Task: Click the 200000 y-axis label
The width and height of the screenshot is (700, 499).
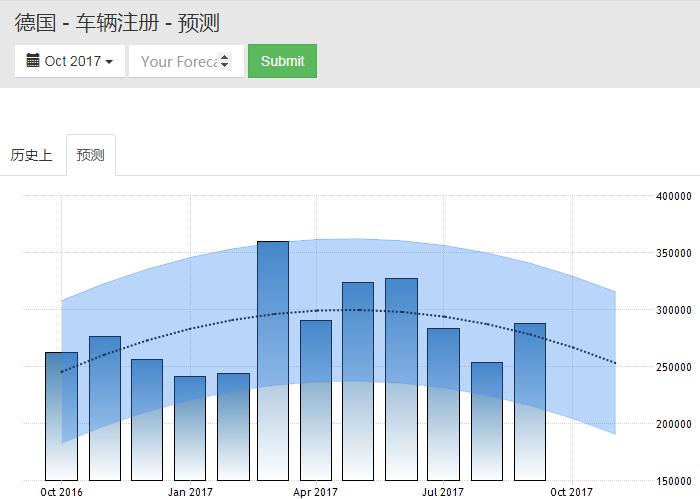Action: point(674,424)
